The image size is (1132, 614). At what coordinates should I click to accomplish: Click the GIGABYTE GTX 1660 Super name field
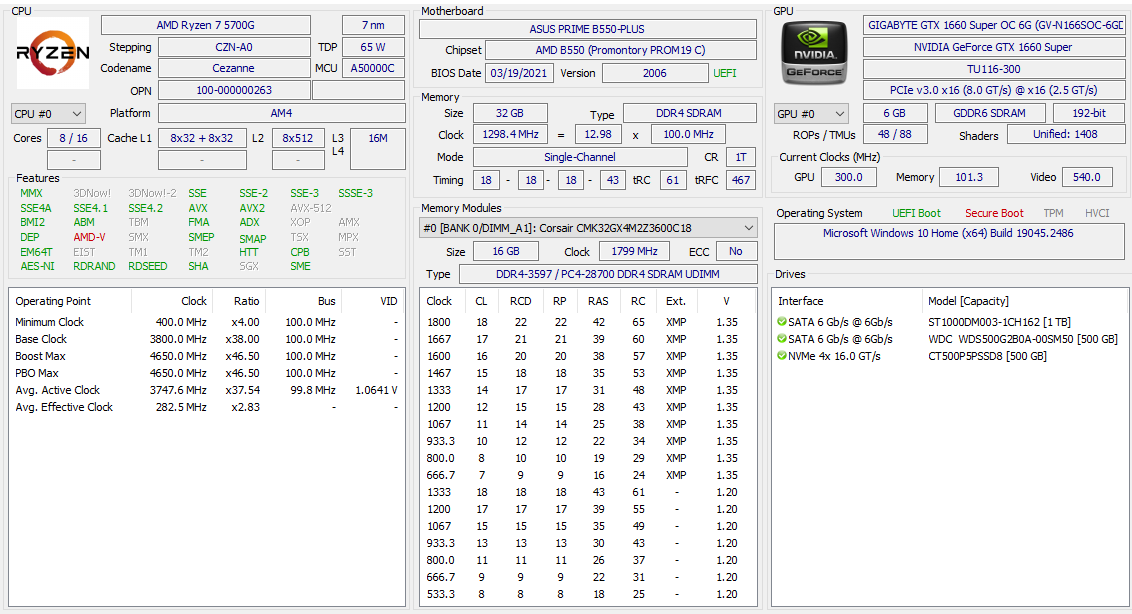coord(994,25)
